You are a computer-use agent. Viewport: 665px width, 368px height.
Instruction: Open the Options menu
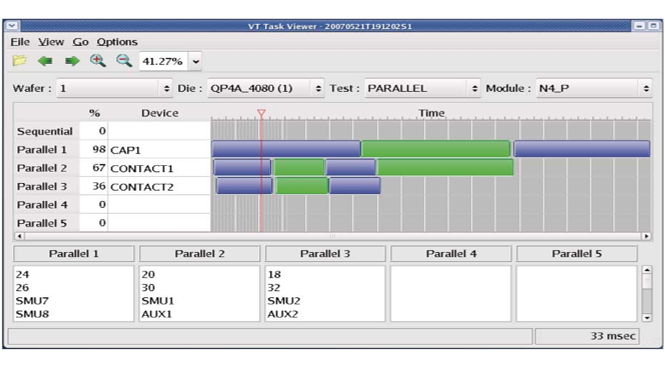tap(117, 42)
